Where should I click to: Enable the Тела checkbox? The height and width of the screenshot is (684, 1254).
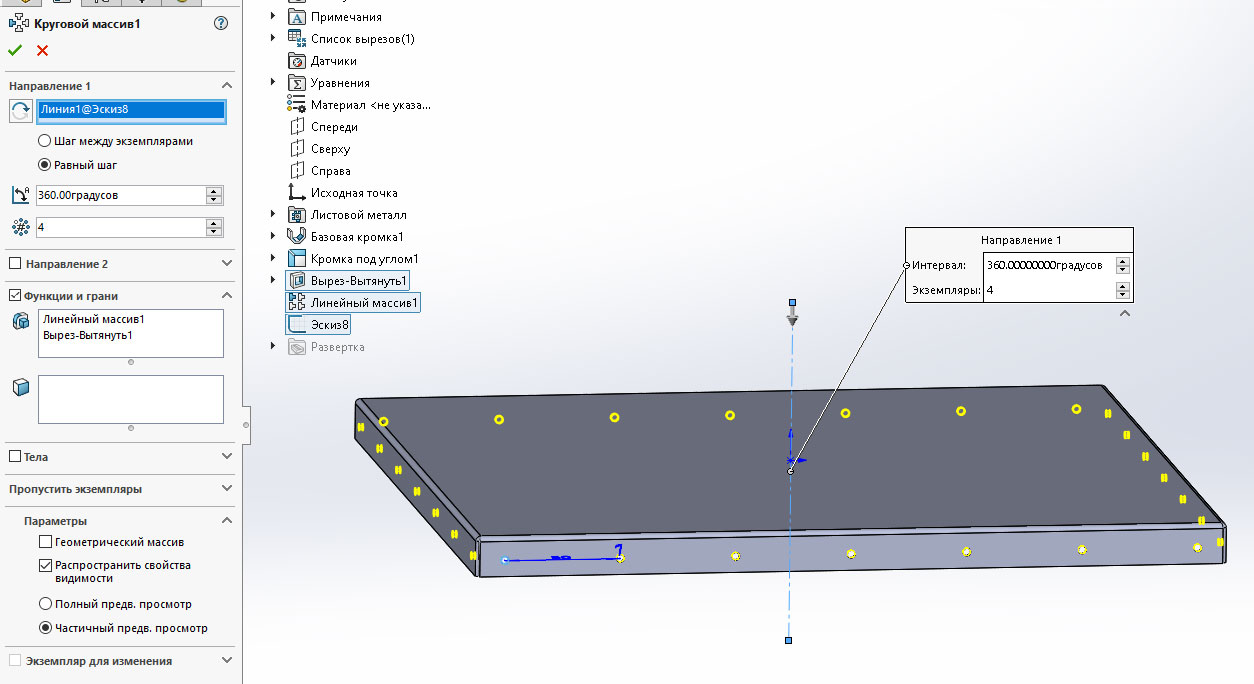15,457
